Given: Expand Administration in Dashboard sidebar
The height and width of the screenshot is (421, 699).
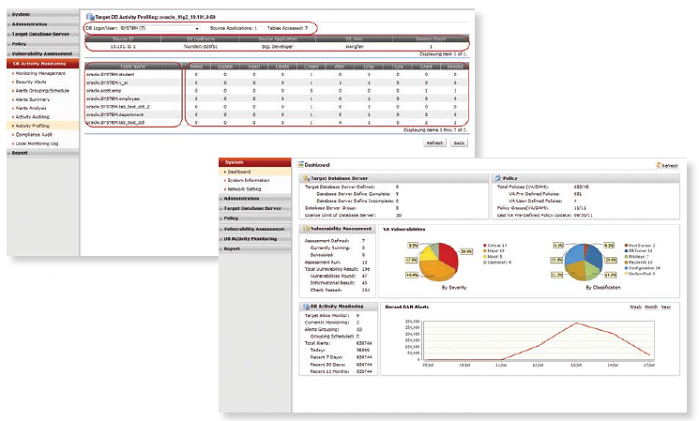Looking at the screenshot, I should pyautogui.click(x=255, y=198).
